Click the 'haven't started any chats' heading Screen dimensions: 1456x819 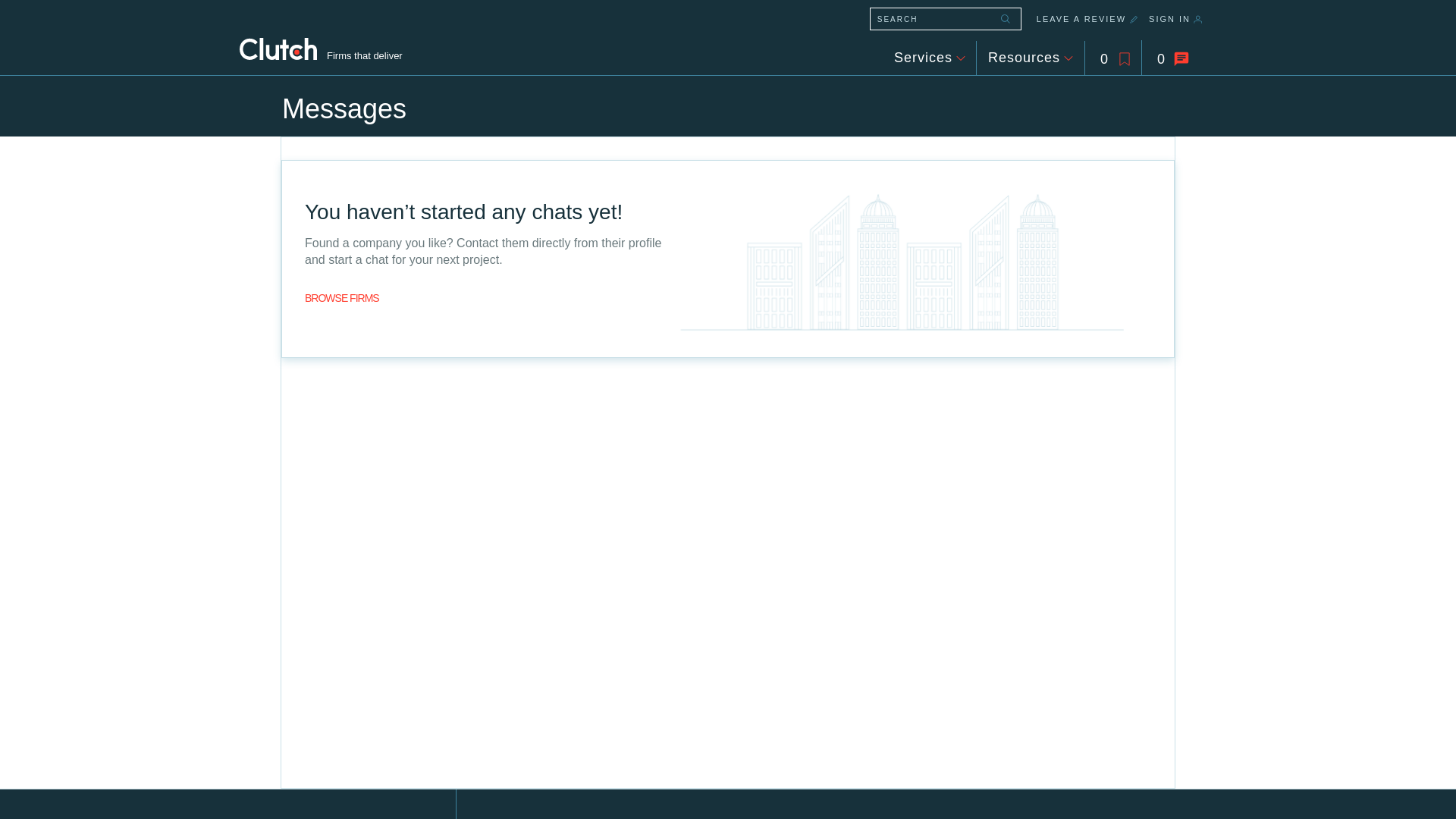[463, 212]
